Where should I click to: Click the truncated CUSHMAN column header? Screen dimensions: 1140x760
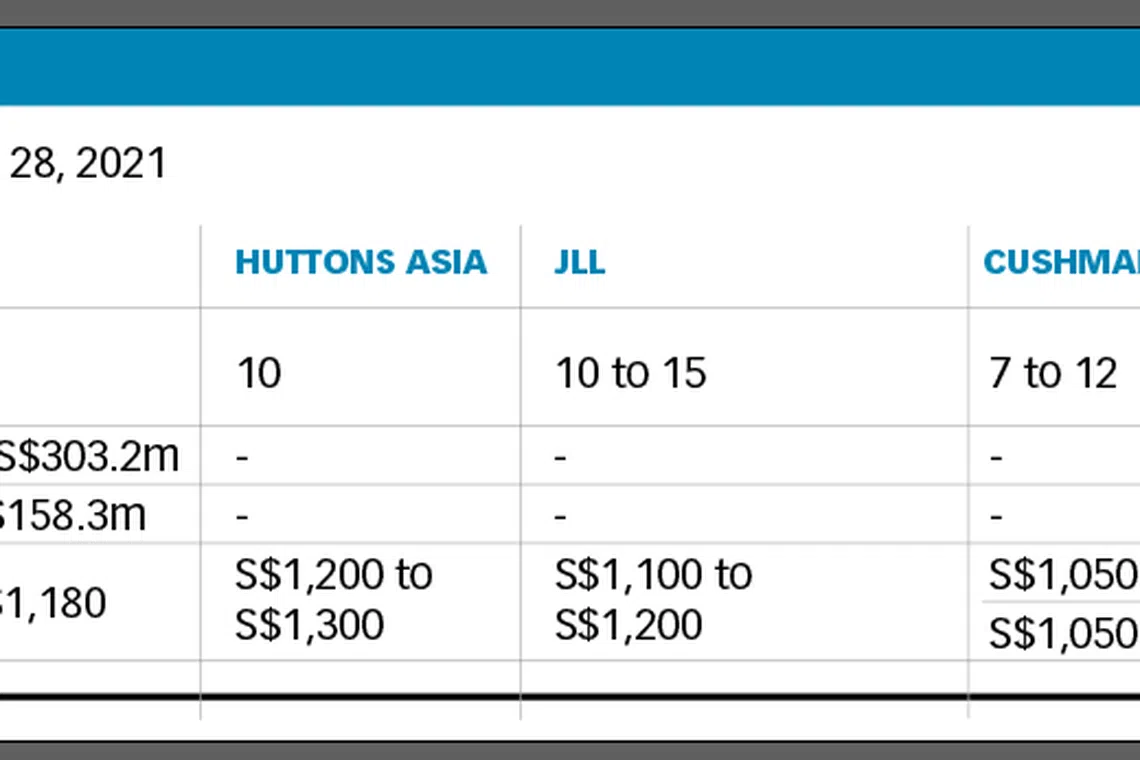point(1061,262)
